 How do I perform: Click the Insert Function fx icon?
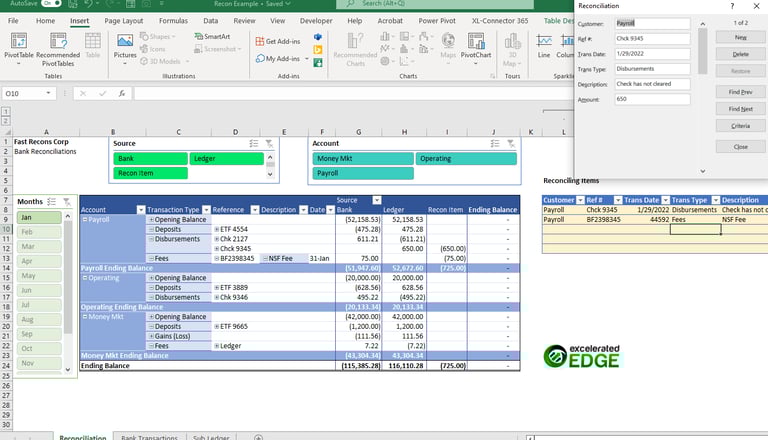pyautogui.click(x=121, y=93)
